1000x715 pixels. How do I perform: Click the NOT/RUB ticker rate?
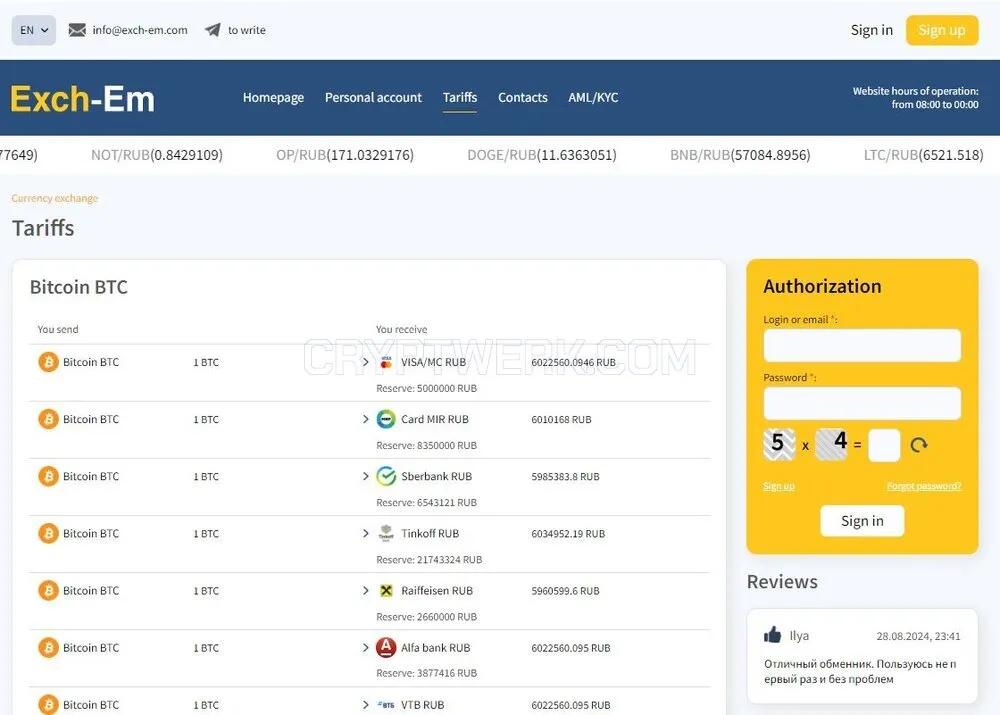click(157, 155)
